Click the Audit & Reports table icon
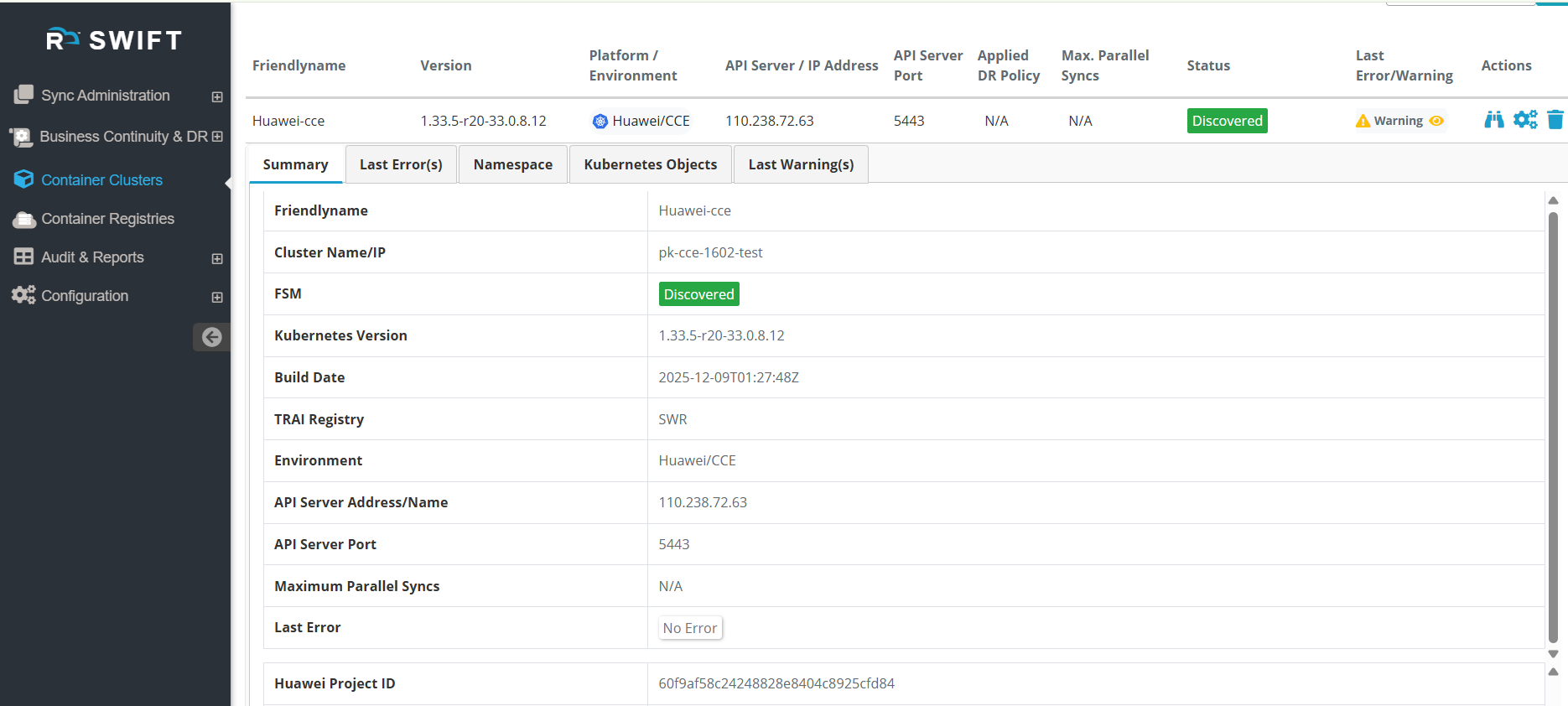1568x706 pixels. (x=23, y=257)
